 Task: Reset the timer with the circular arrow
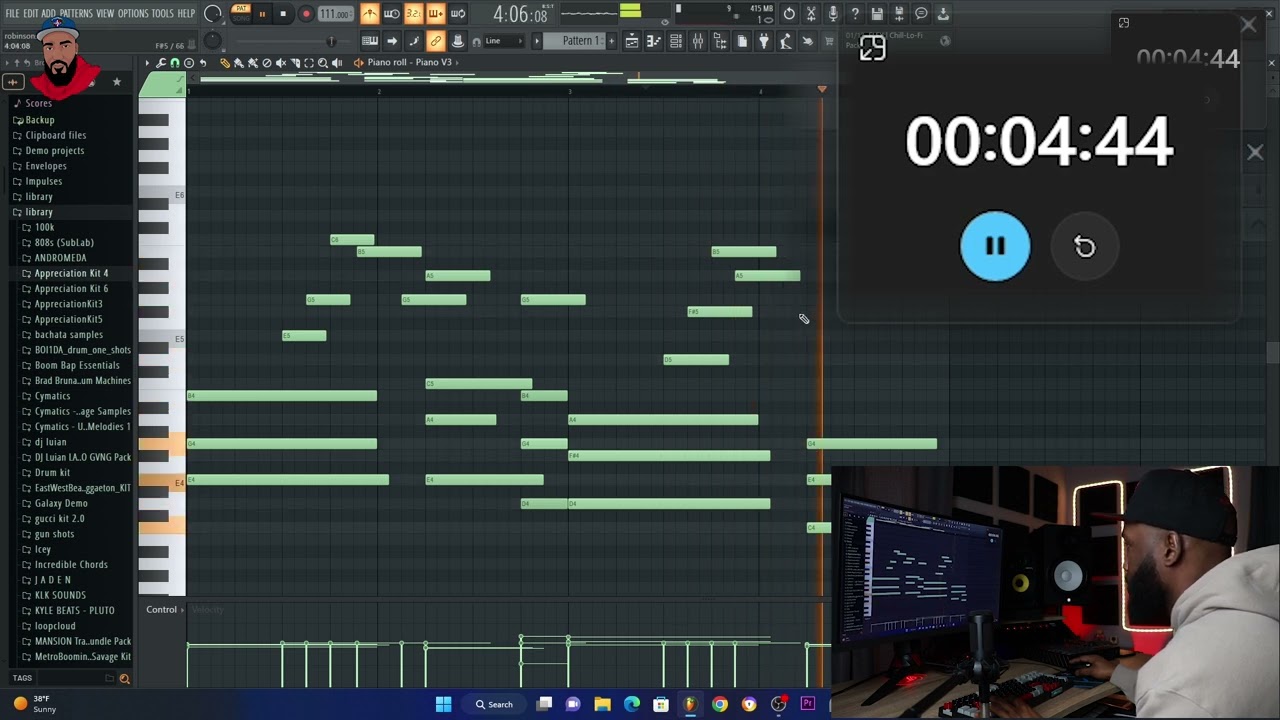coord(1085,247)
